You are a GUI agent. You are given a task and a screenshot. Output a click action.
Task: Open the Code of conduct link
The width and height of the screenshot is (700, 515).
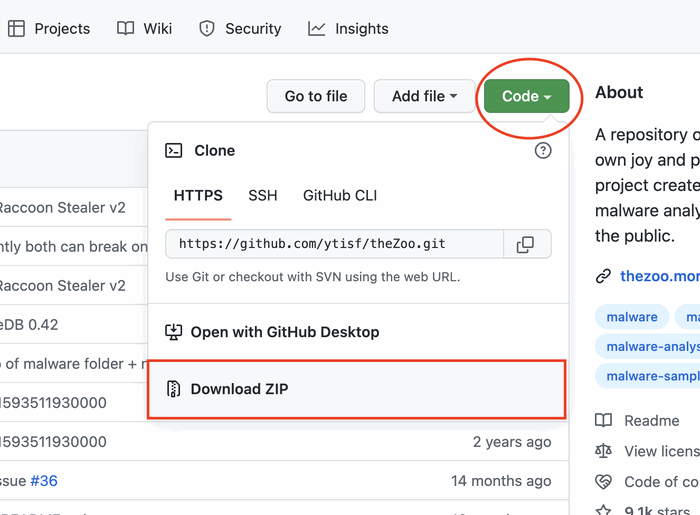662,482
